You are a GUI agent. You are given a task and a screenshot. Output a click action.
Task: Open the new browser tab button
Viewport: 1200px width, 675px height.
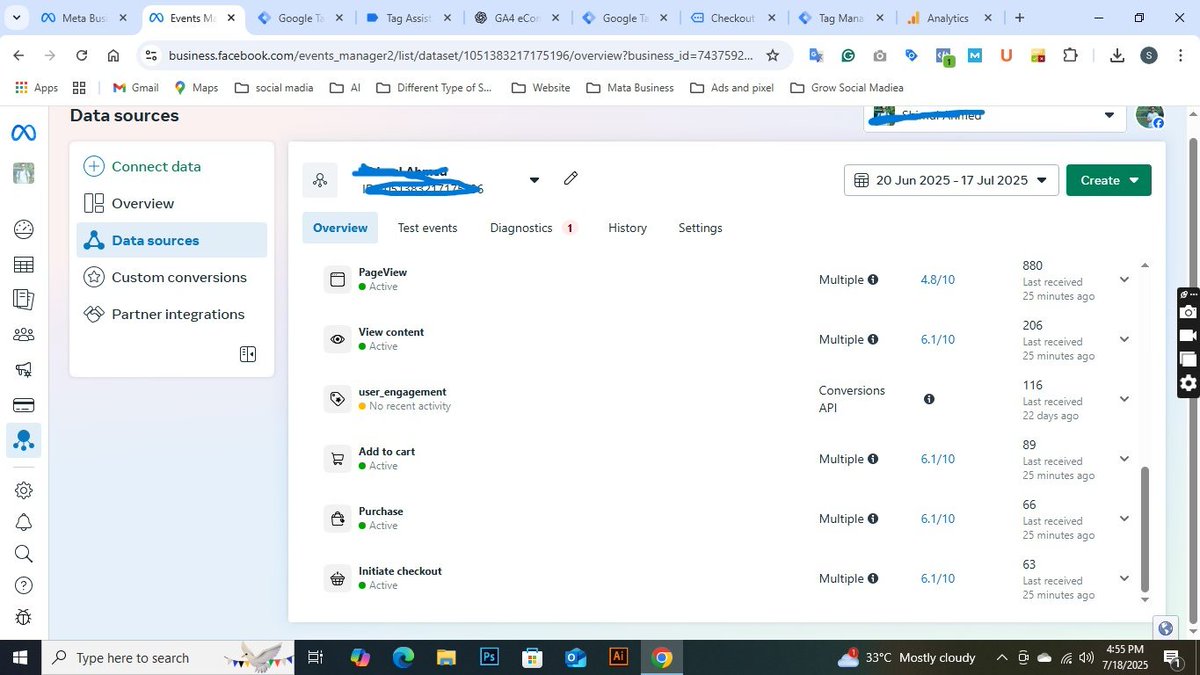1019,18
